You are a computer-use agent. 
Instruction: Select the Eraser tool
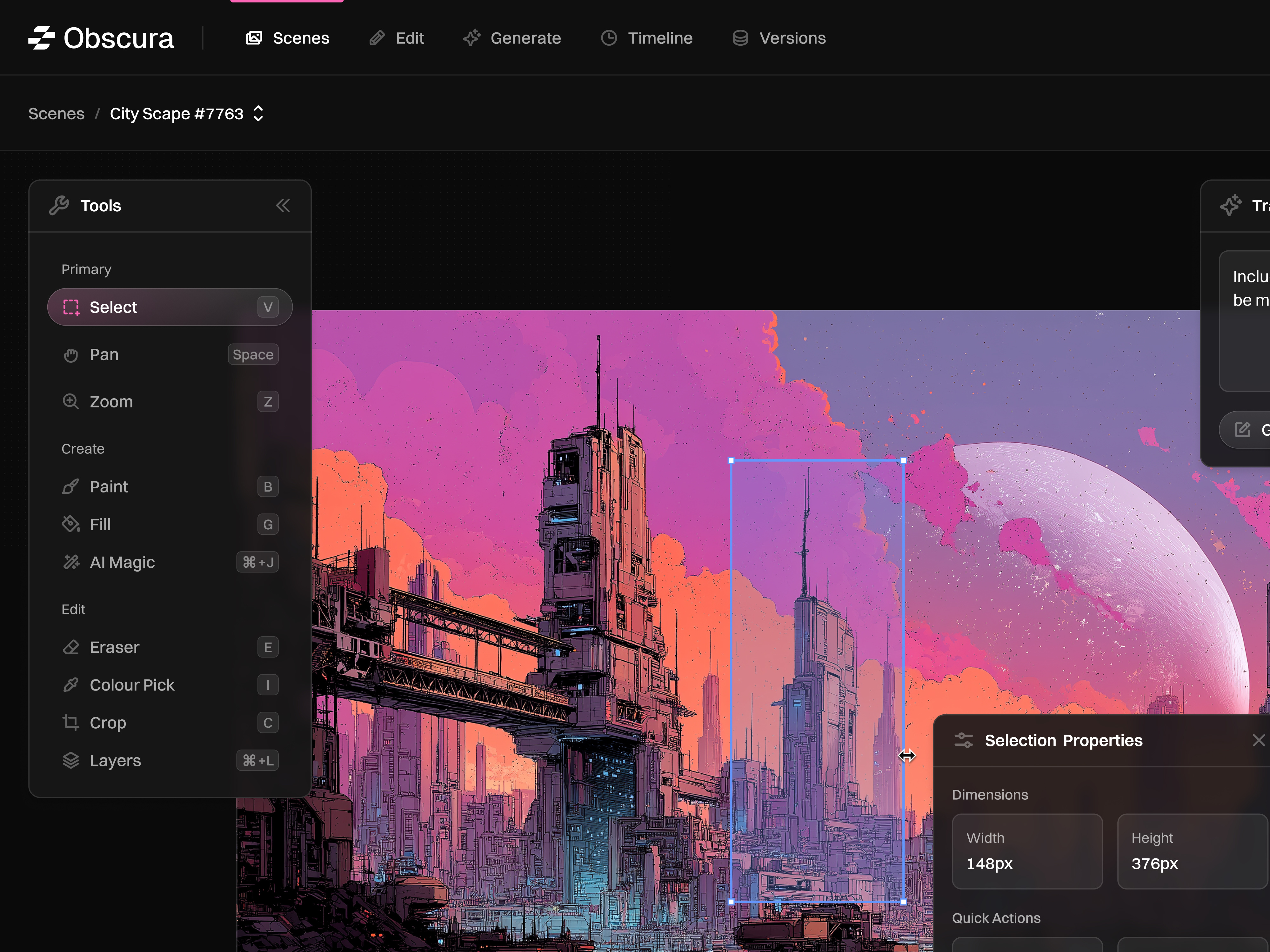[170, 647]
